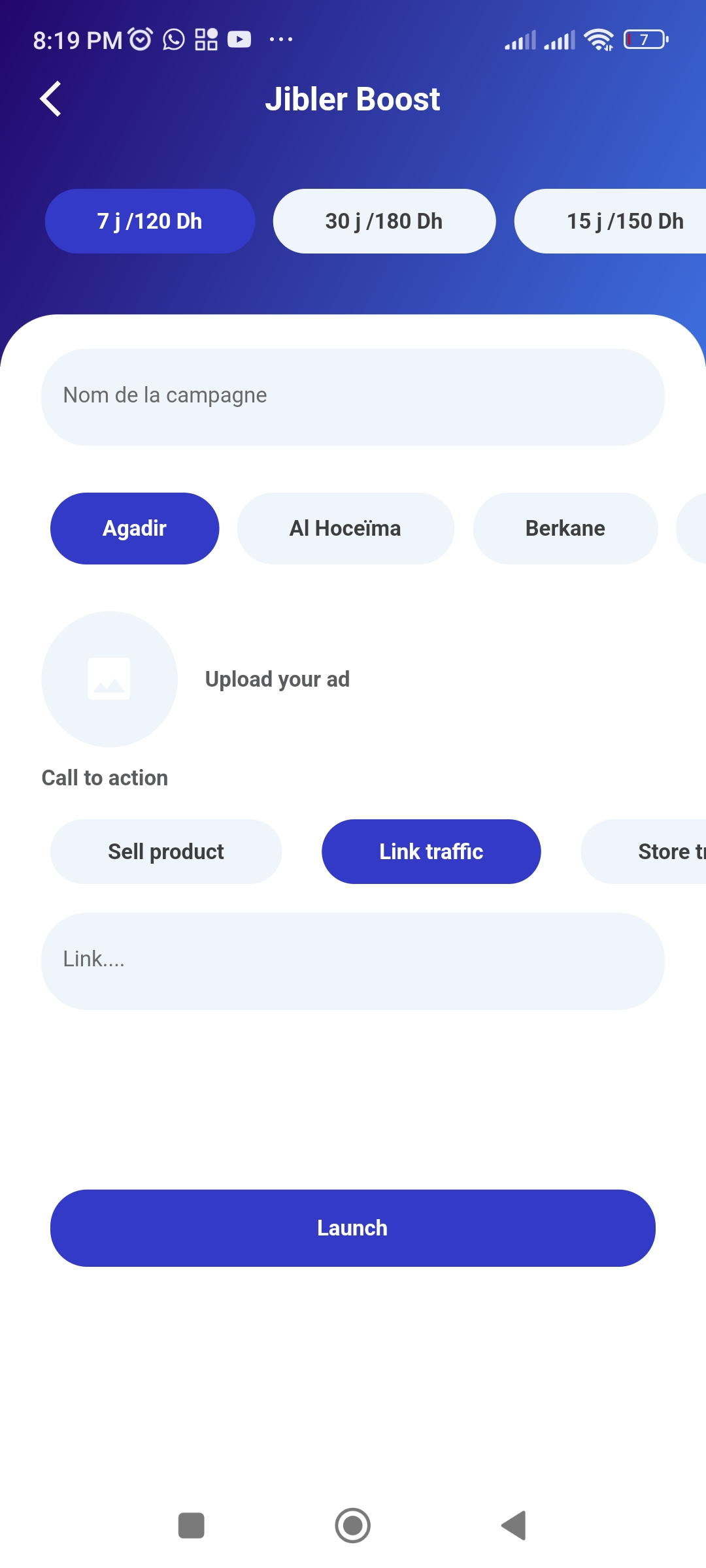The height and width of the screenshot is (1568, 706).
Task: Tap the alarm clock status icon
Action: (140, 40)
